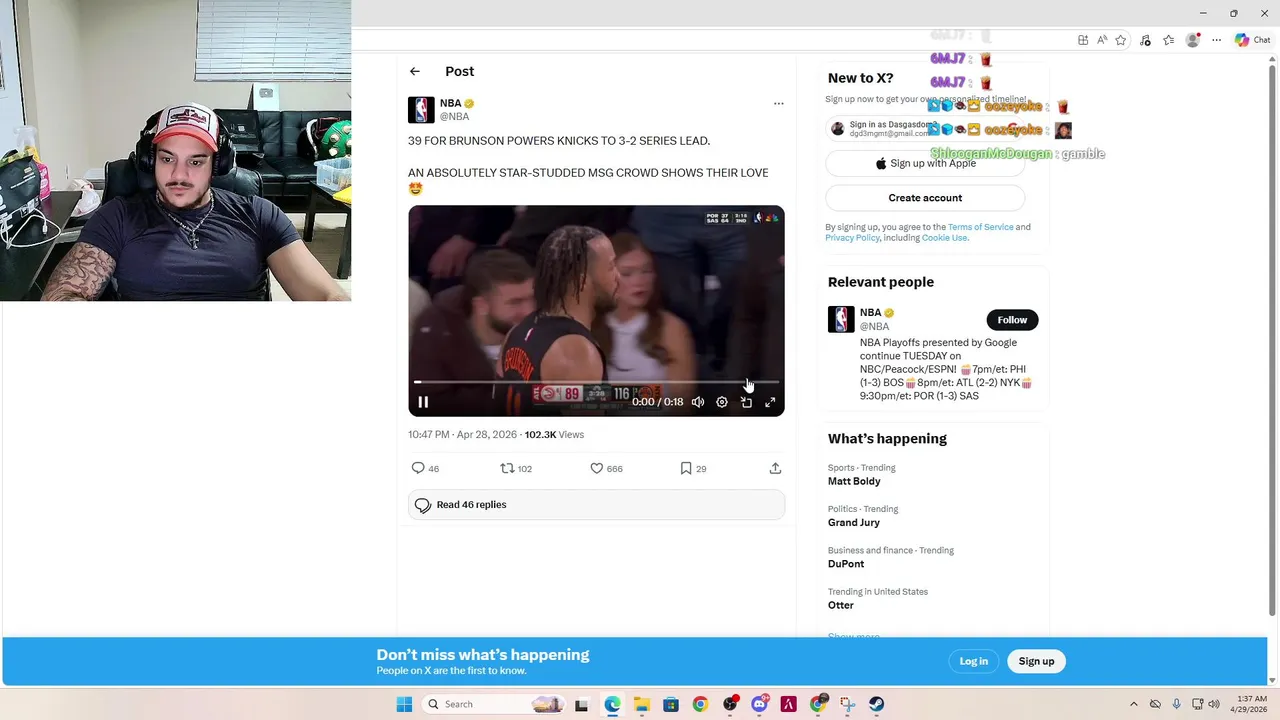Open Edge Settings and more menu
This screenshot has width=1280, height=720.
(1216, 40)
